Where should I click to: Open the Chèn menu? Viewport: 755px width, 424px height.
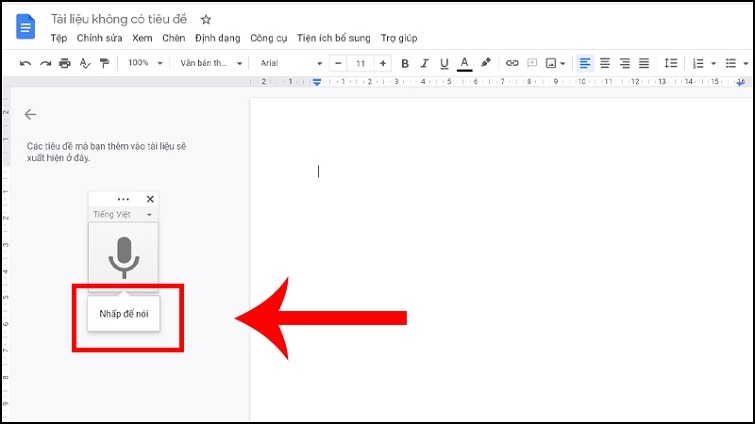173,38
